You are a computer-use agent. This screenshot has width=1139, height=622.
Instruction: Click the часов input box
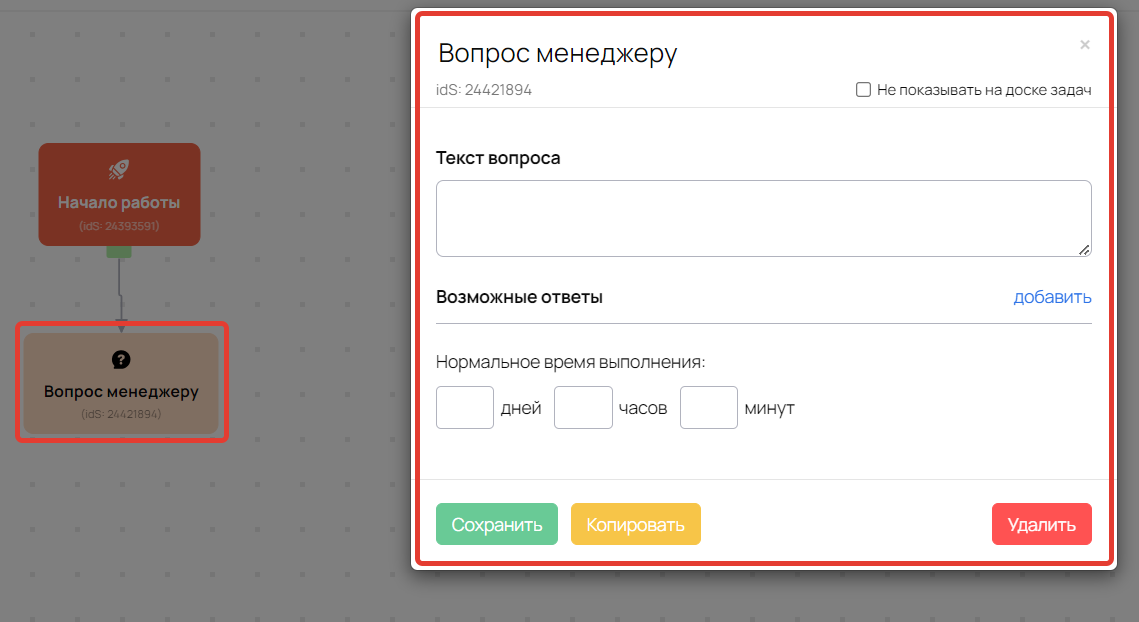point(583,408)
